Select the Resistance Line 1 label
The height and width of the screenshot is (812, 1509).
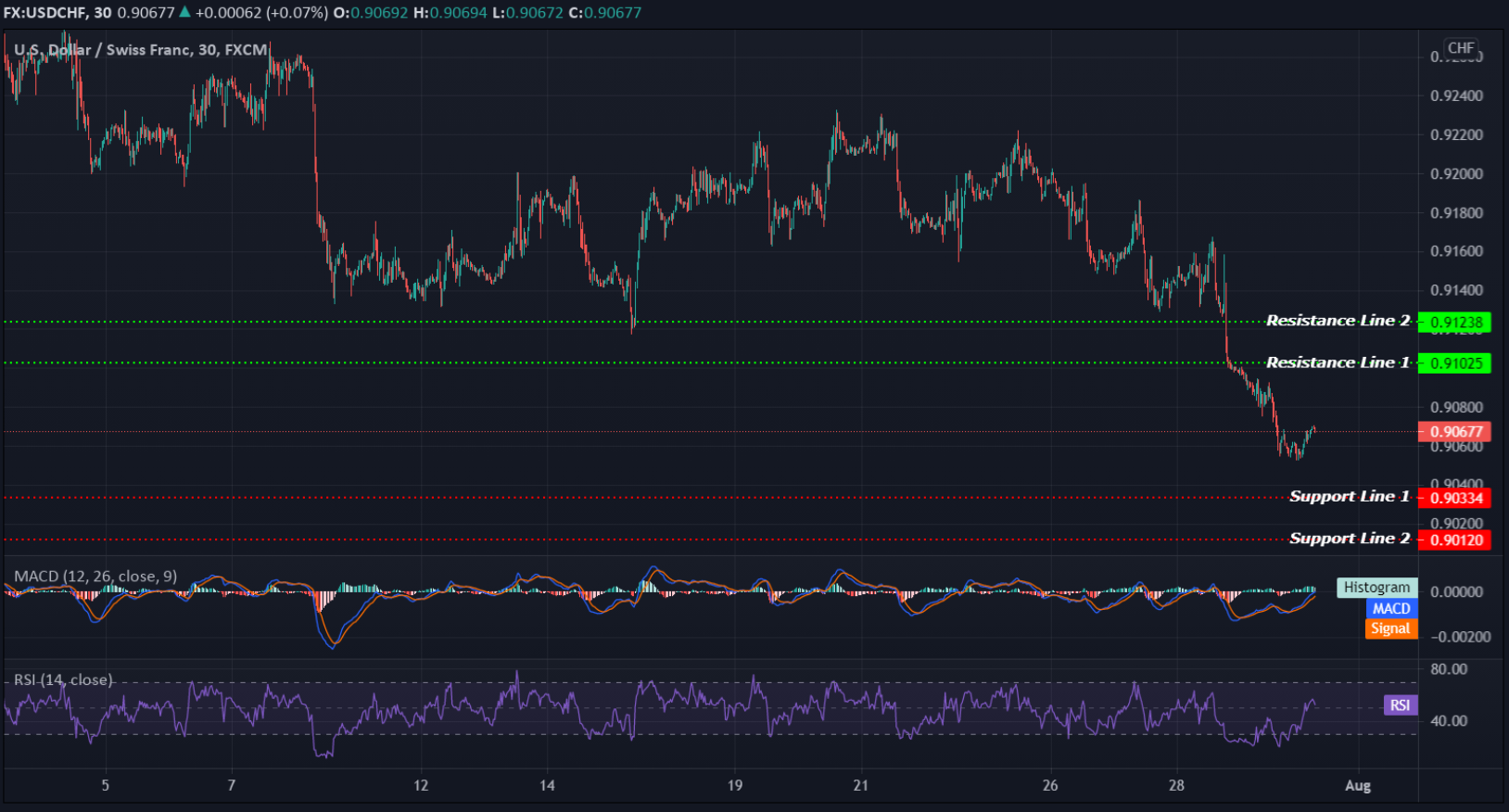click(x=1338, y=362)
